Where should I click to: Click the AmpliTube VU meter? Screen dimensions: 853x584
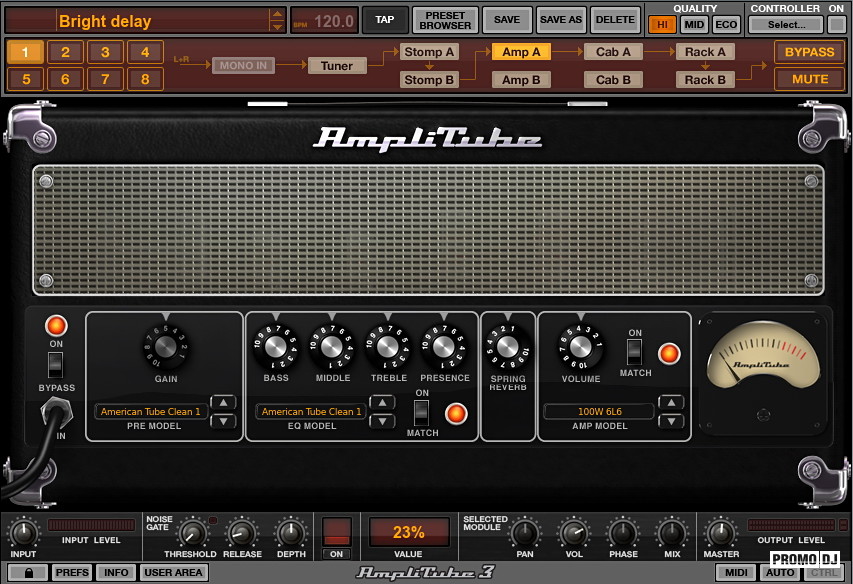[x=764, y=358]
